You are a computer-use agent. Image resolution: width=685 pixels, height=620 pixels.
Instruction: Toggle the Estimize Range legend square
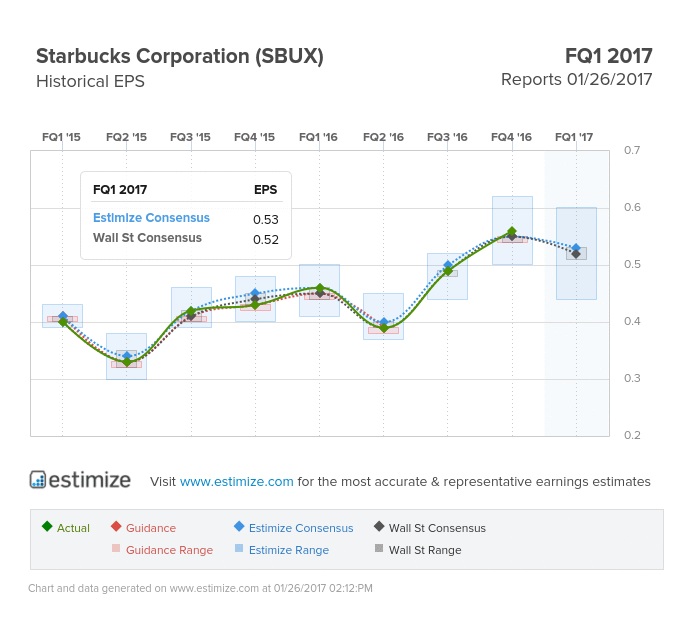click(x=239, y=548)
